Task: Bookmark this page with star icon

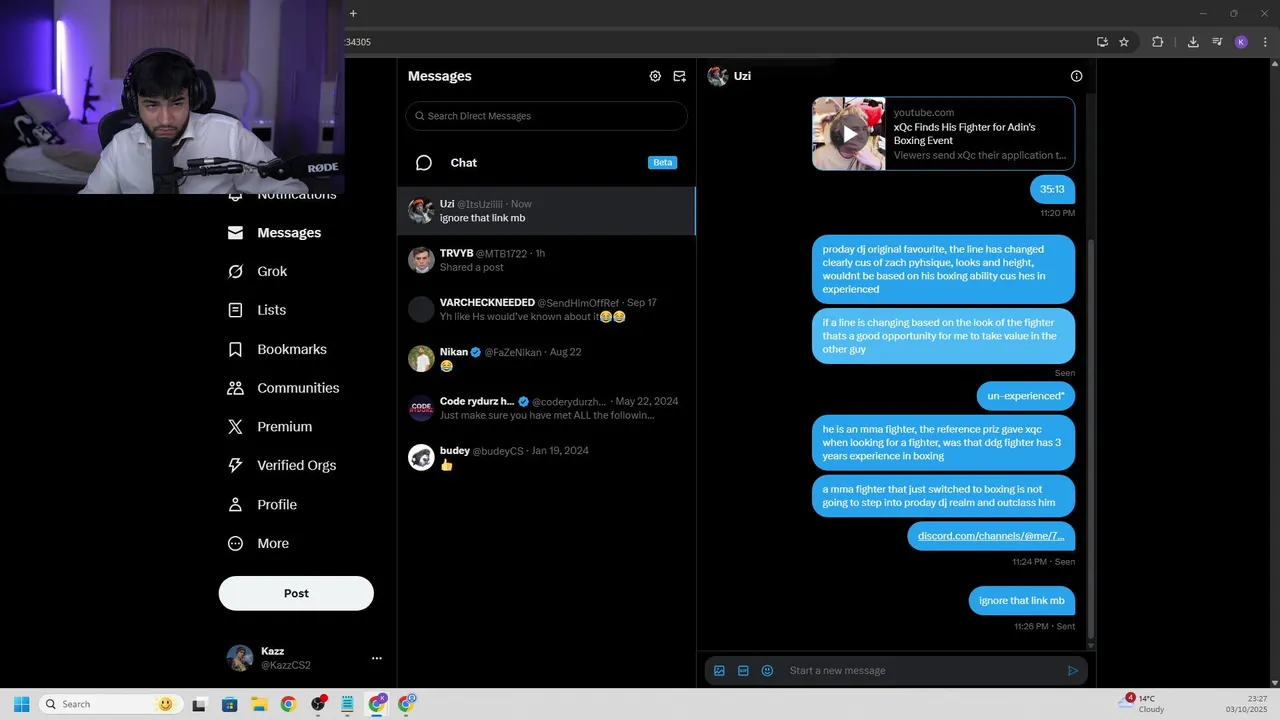Action: click(x=1124, y=42)
